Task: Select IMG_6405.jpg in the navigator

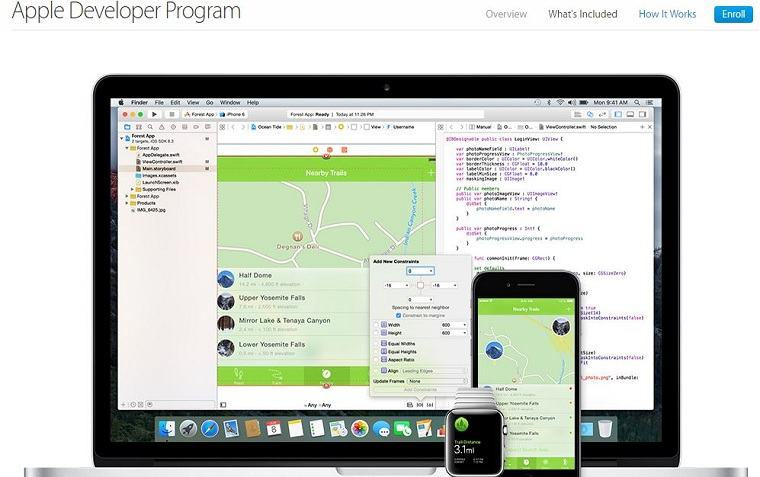Action: click(x=151, y=210)
